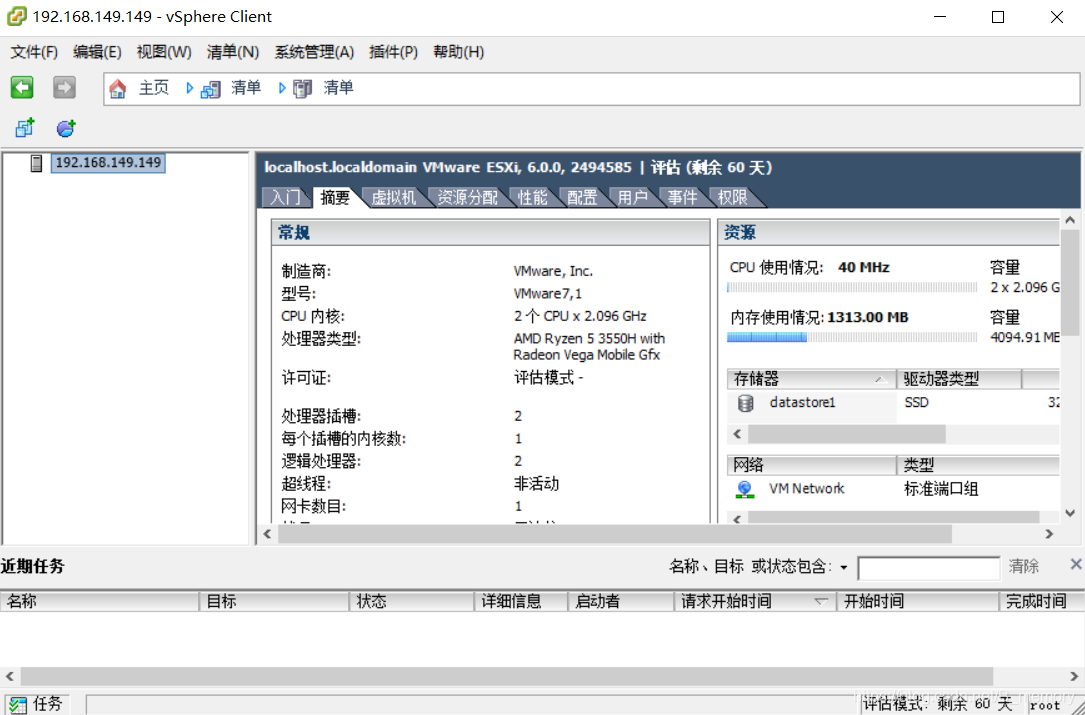Switch to the 性能 tab
The width and height of the screenshot is (1085, 715).
533,197
